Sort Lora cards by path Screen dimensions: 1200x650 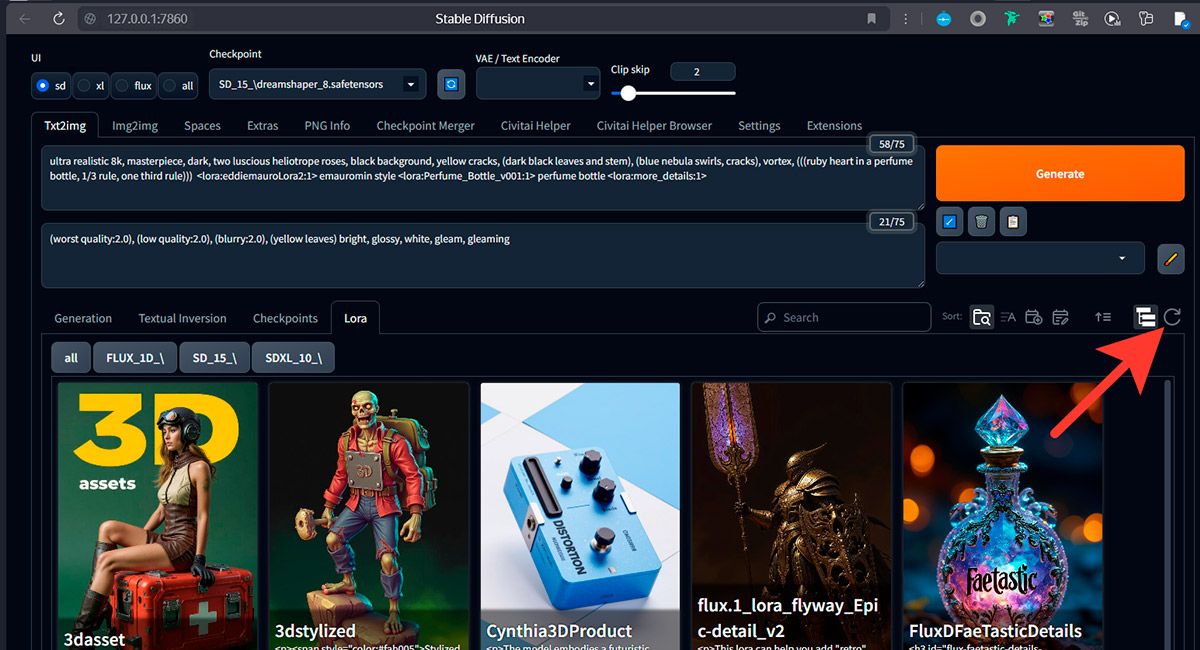[x=981, y=317]
